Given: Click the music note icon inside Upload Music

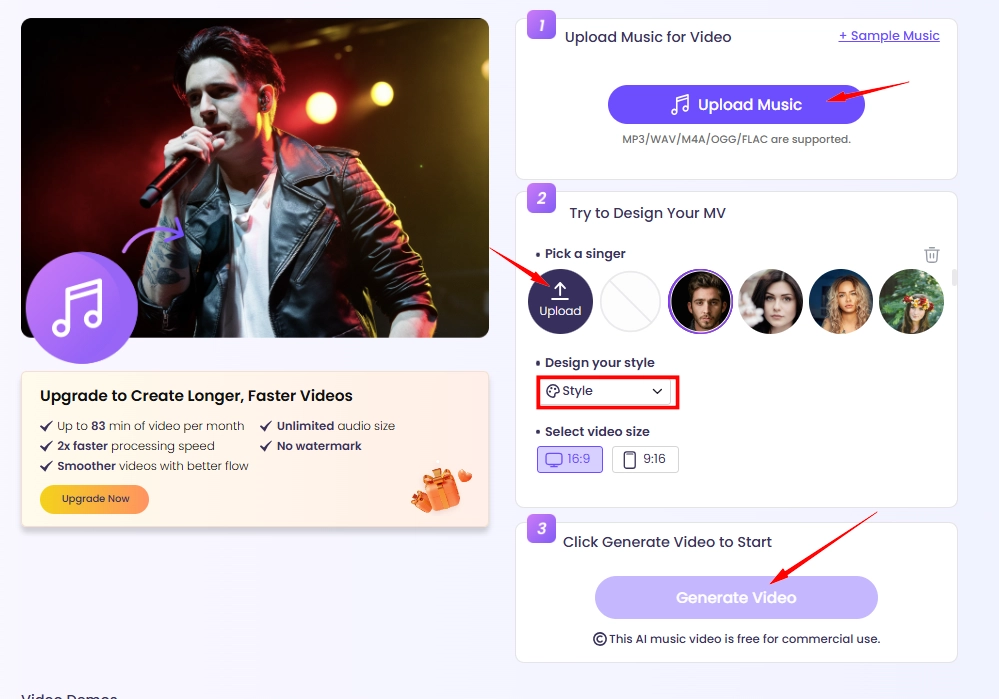Looking at the screenshot, I should coord(682,104).
